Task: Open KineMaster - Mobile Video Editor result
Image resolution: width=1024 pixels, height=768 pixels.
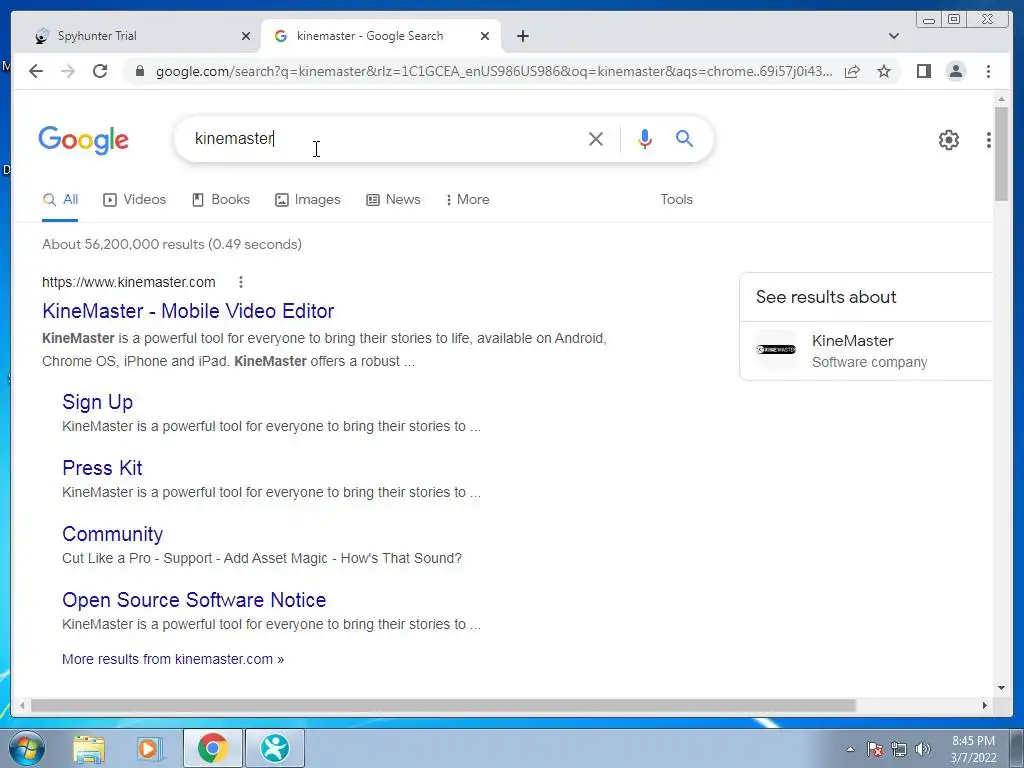Action: [188, 311]
